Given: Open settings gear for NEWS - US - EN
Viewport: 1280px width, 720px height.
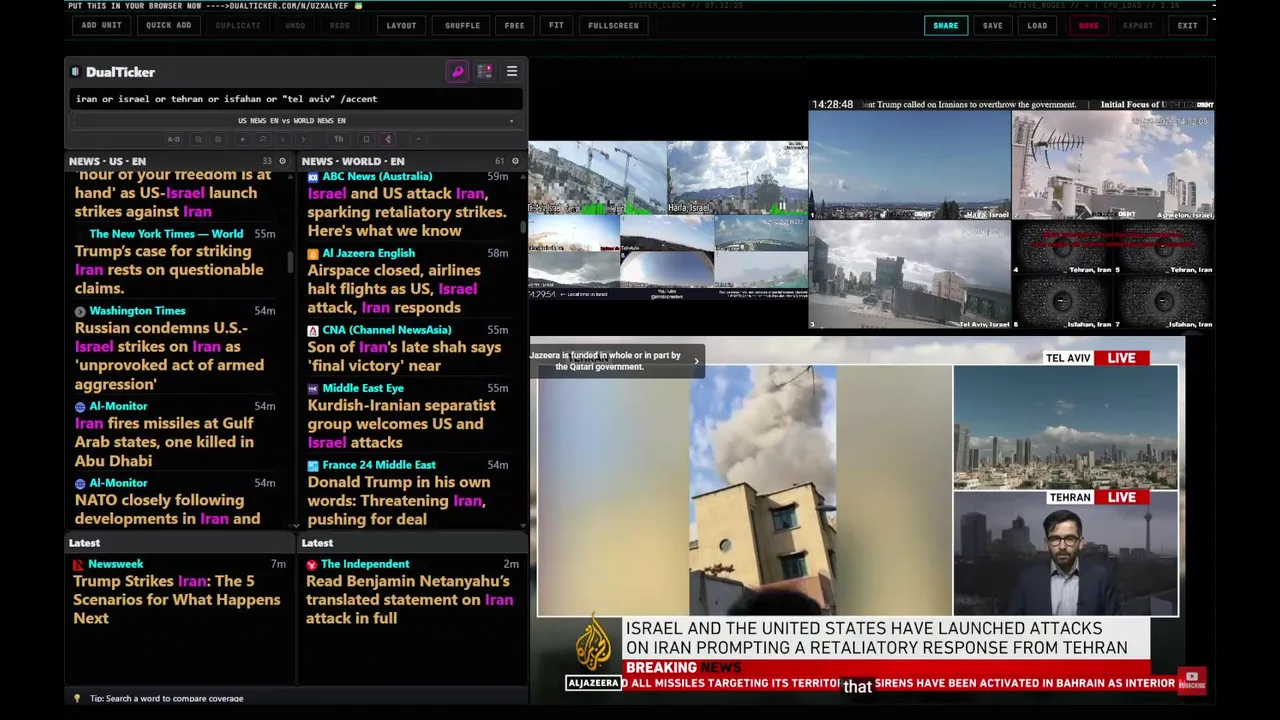Looking at the screenshot, I should point(282,161).
